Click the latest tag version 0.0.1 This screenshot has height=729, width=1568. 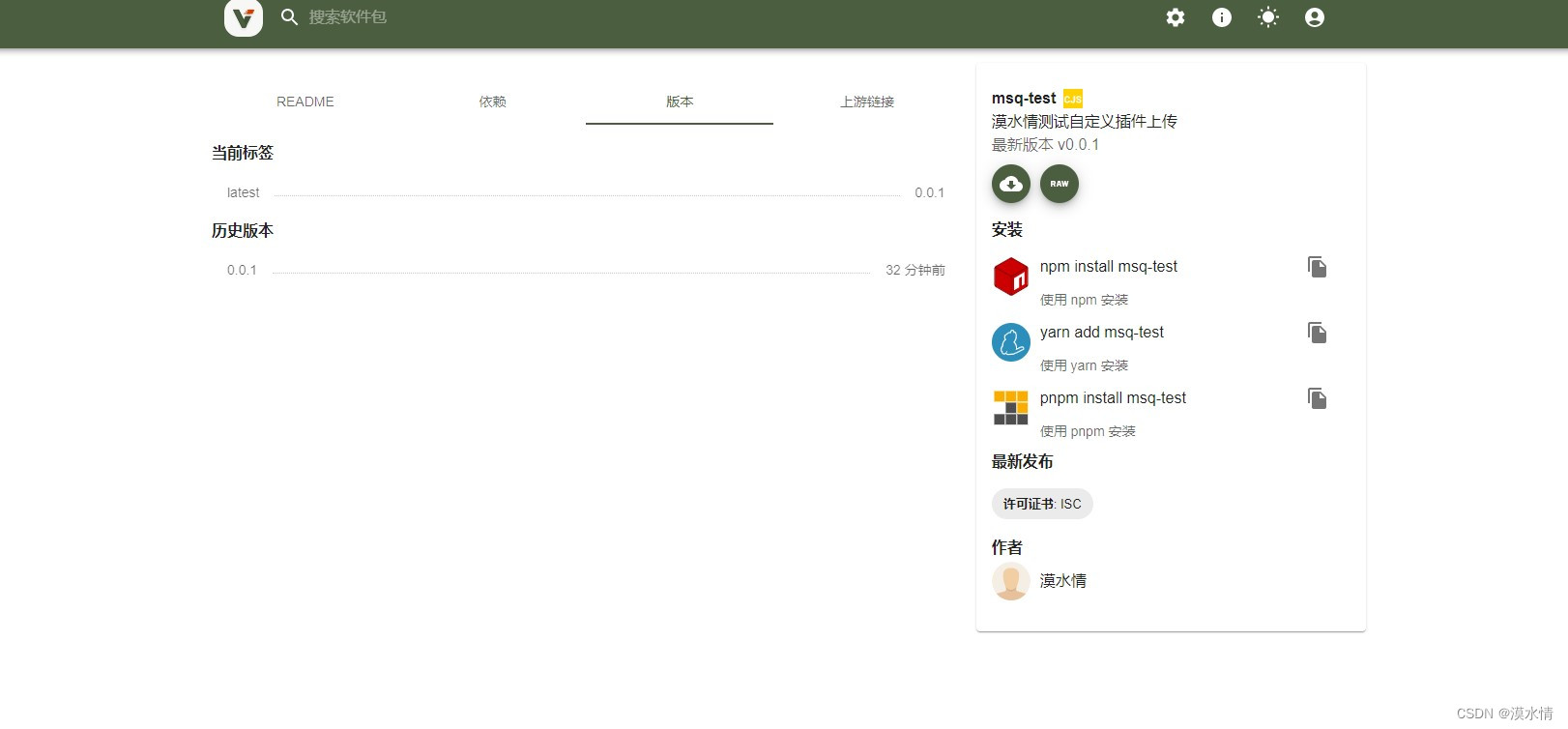pos(930,192)
